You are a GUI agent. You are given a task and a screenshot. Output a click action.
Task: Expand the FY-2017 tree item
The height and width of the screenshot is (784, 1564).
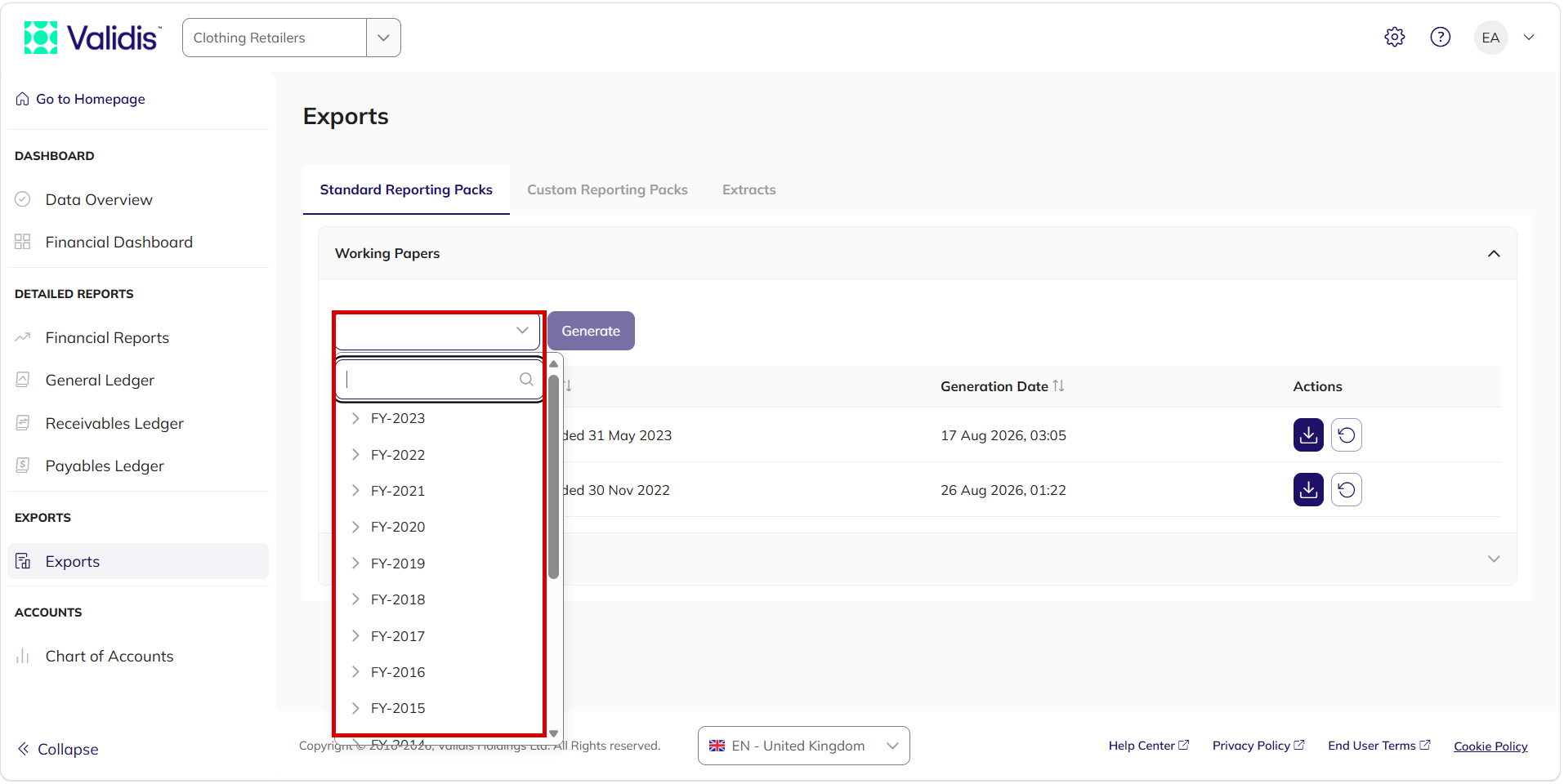click(355, 636)
